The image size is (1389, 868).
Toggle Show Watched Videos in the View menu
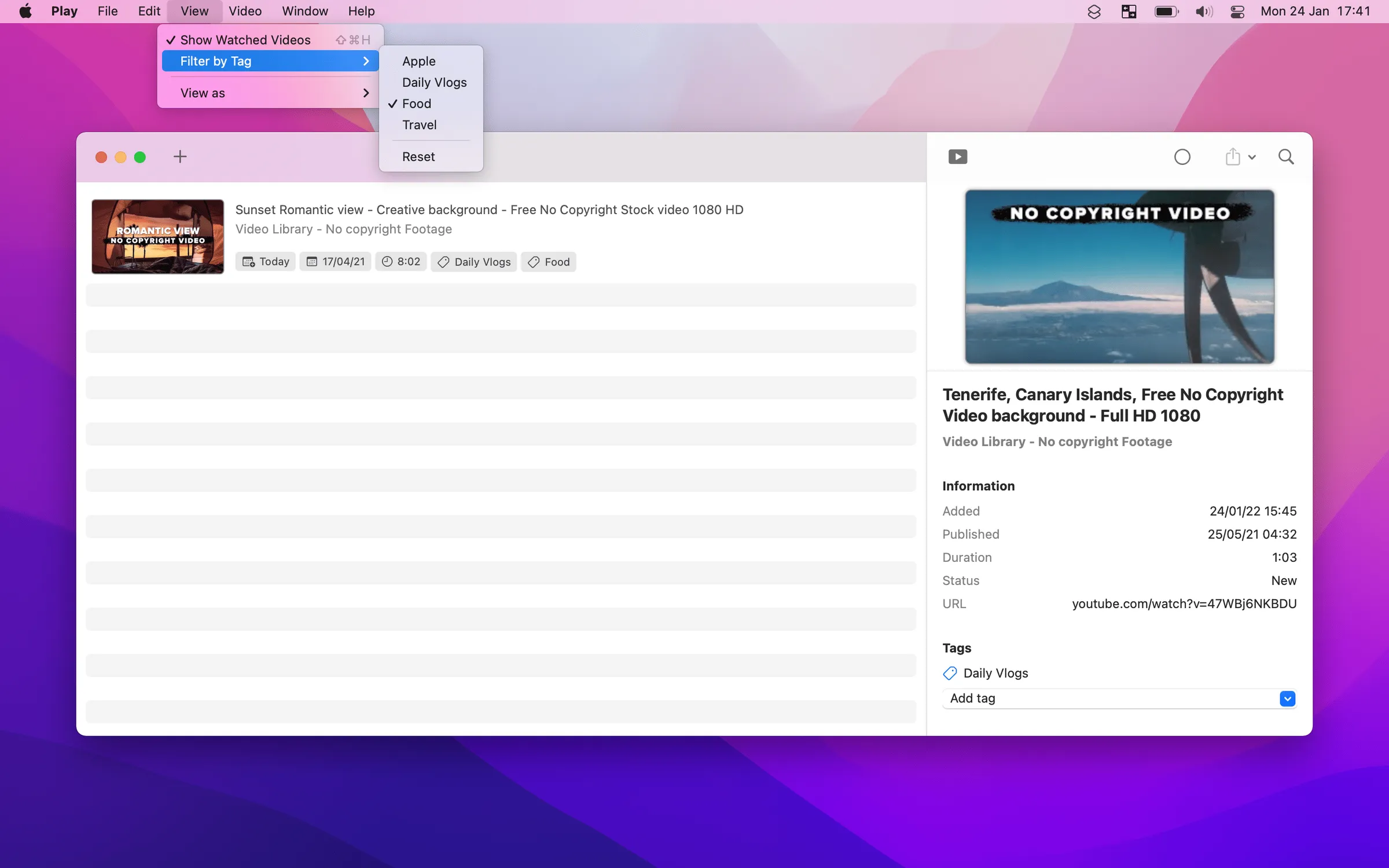click(245, 39)
